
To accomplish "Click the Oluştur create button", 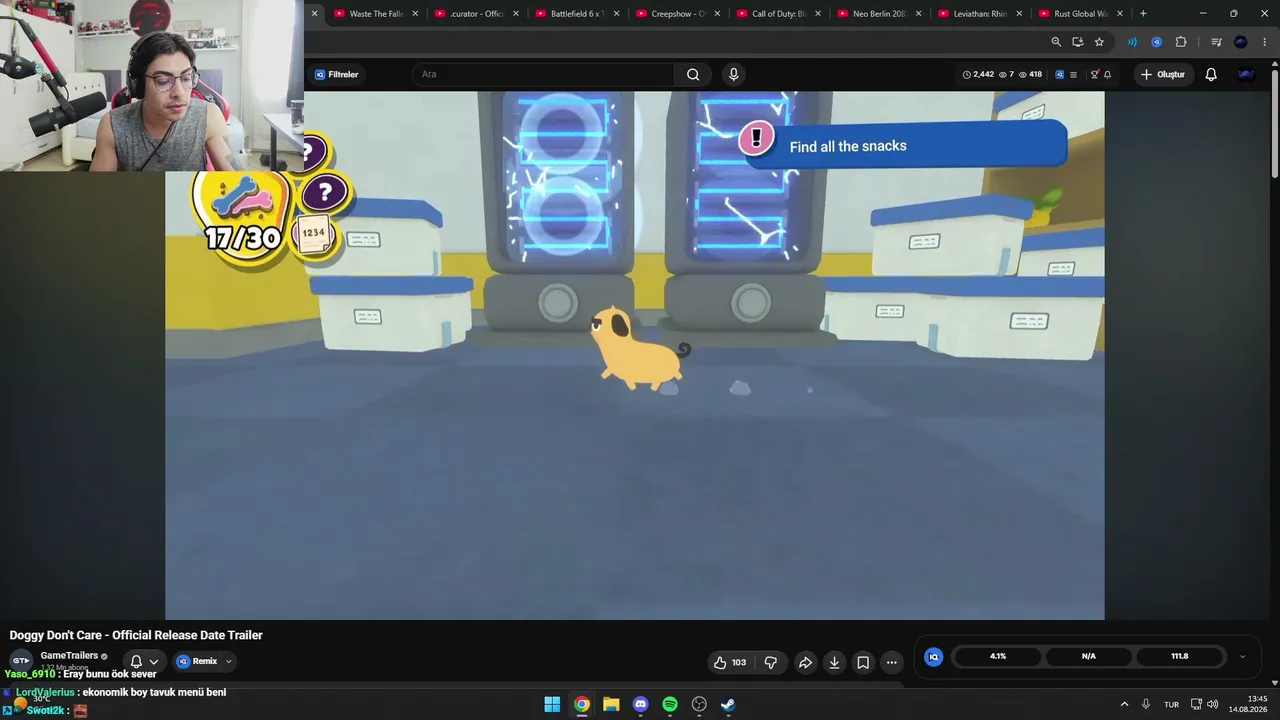I will [1163, 74].
